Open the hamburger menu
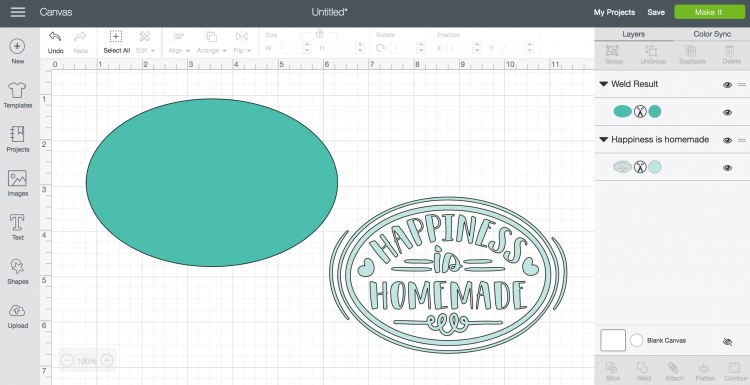Viewport: 750px width, 385px height. tap(18, 12)
